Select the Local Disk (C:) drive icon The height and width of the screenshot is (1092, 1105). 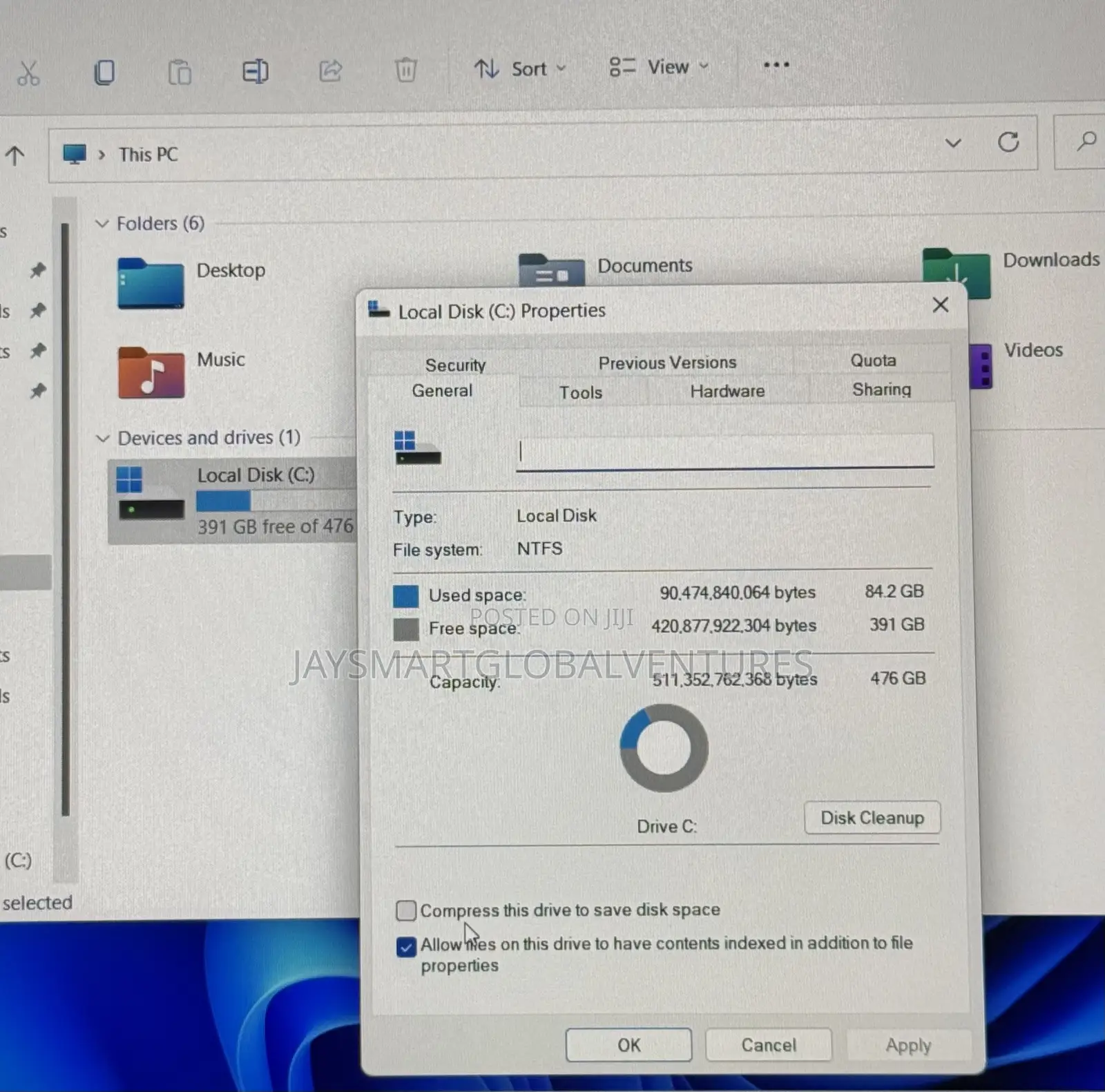pyautogui.click(x=150, y=492)
